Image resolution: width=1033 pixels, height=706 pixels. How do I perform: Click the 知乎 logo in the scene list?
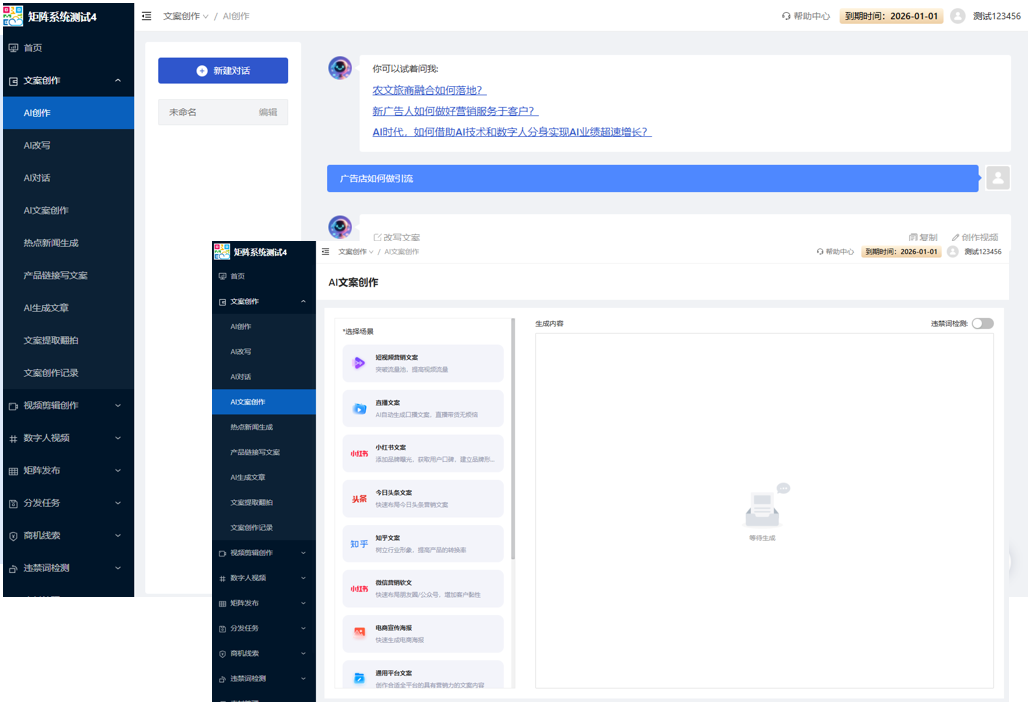pyautogui.click(x=359, y=543)
